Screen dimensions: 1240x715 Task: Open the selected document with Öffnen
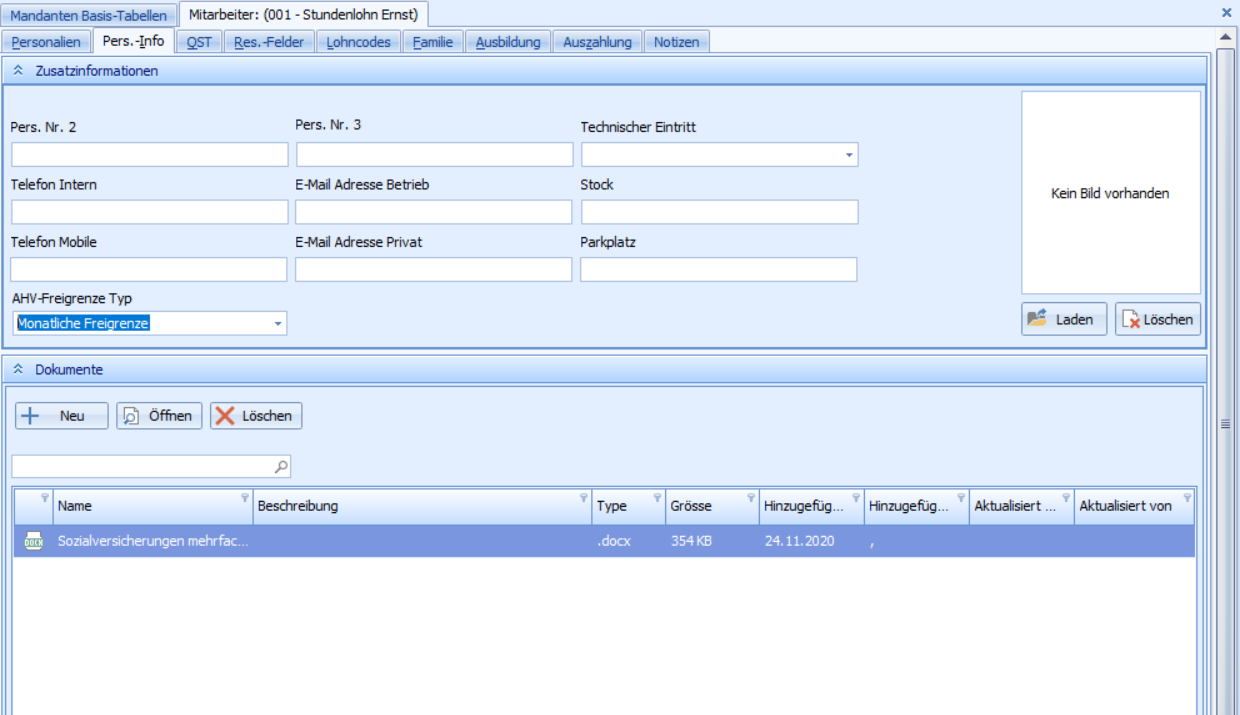(x=160, y=416)
